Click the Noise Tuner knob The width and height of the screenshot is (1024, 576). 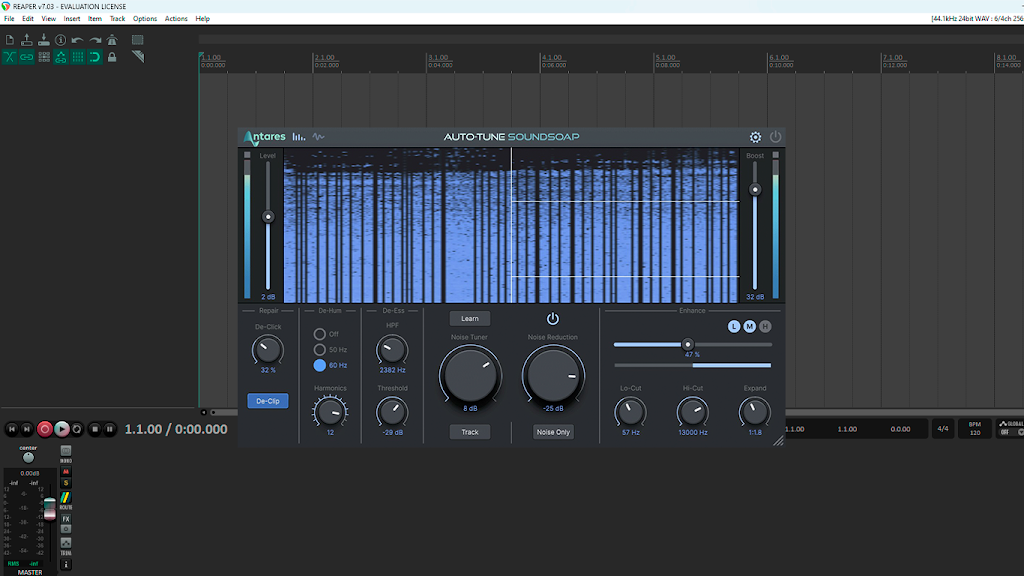(470, 375)
